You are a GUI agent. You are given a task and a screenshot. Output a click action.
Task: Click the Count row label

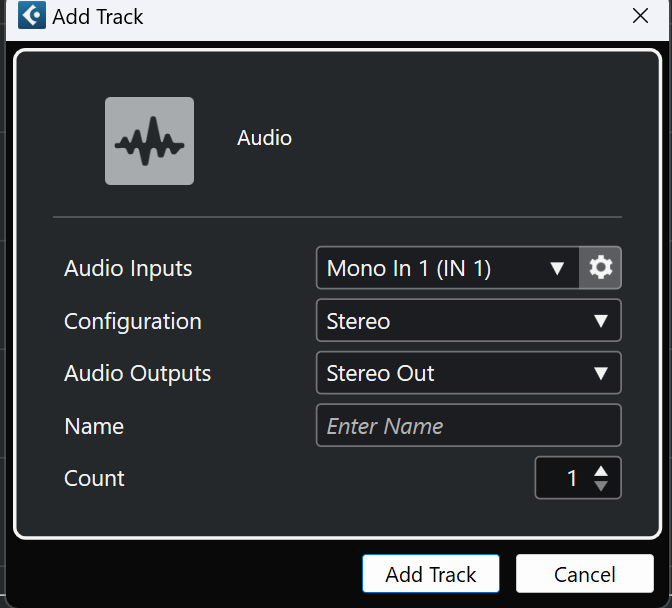coord(94,478)
